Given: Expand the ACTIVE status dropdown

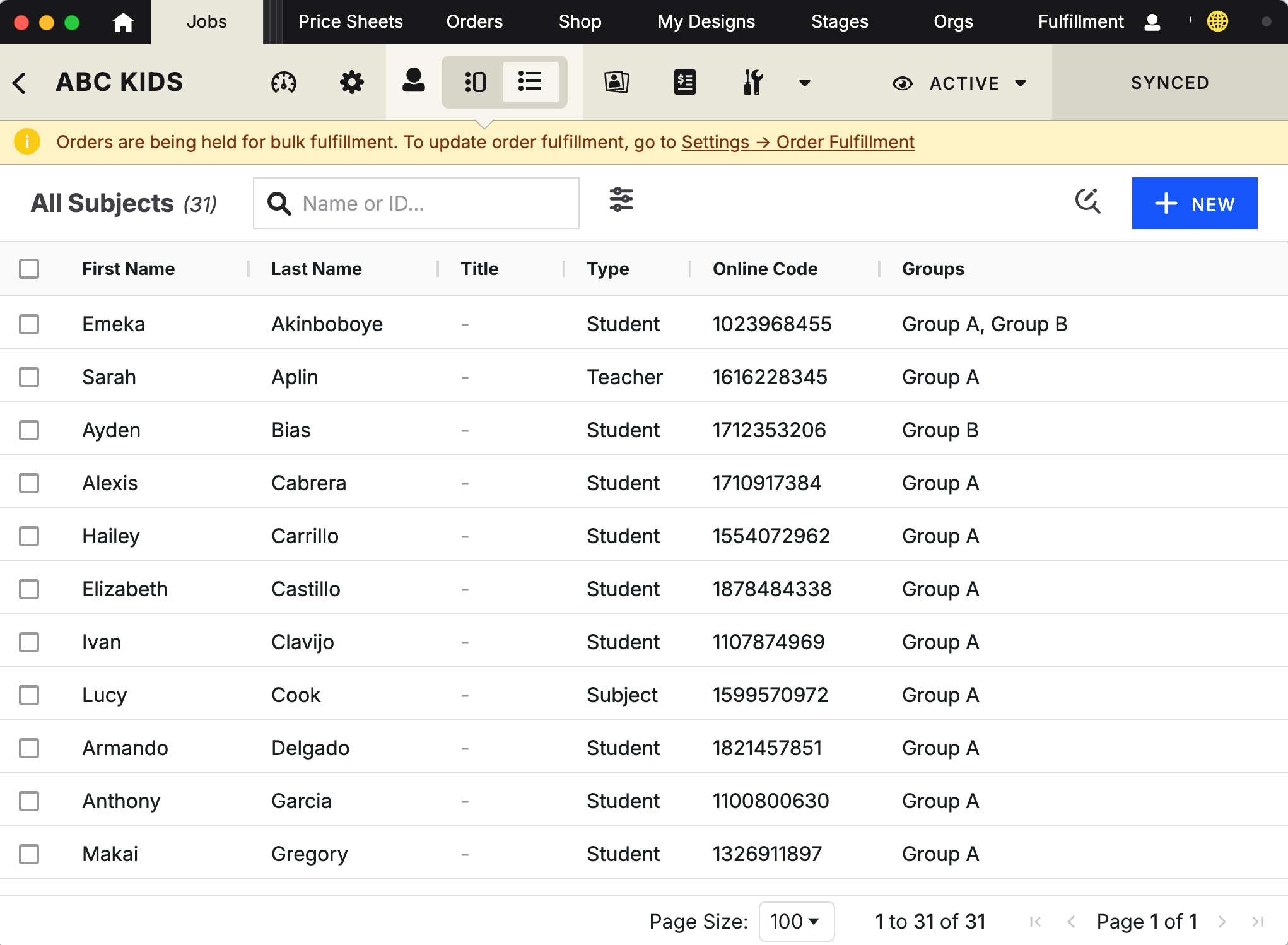Looking at the screenshot, I should 960,83.
